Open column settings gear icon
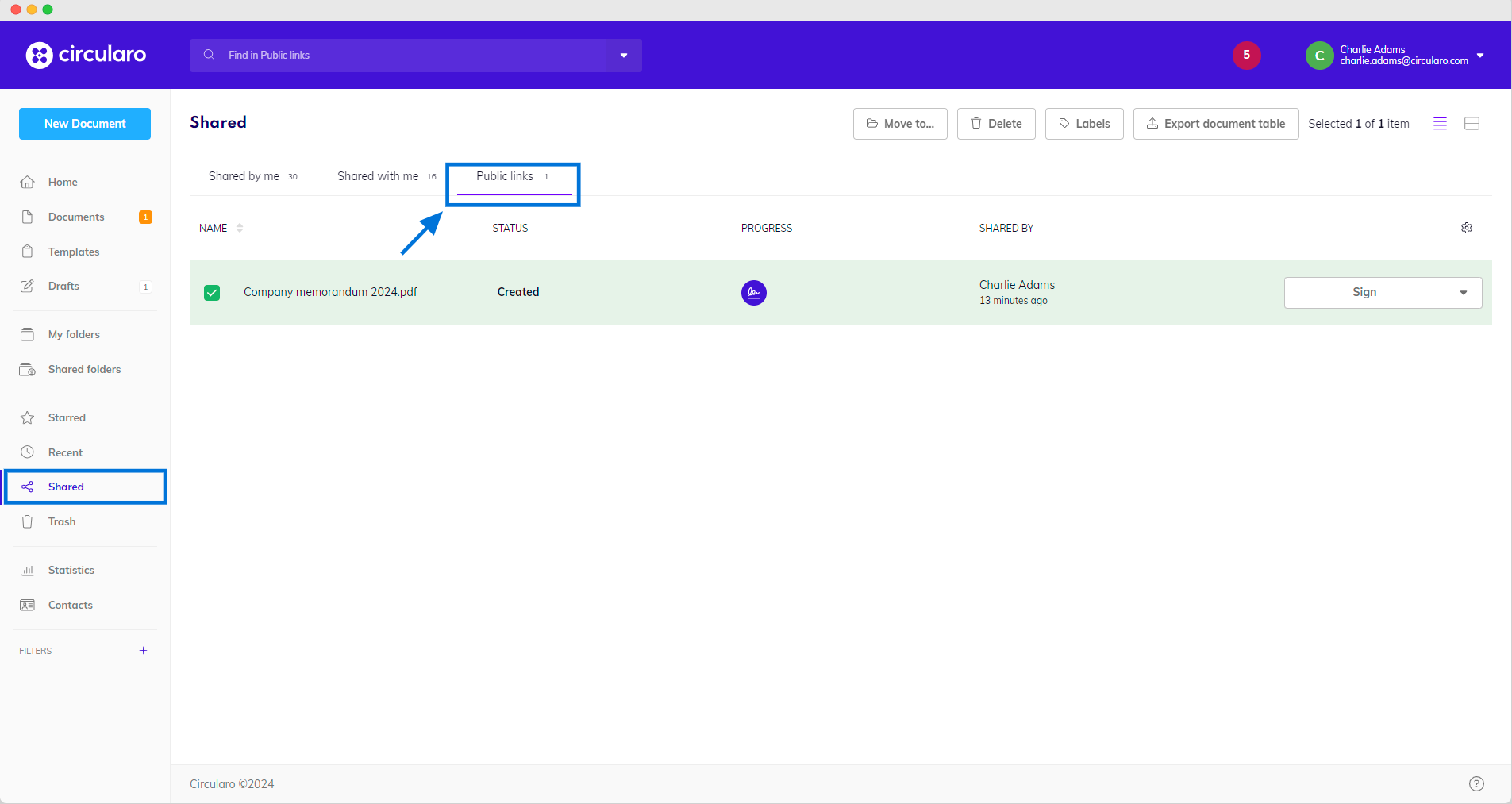The image size is (1512, 804). [x=1466, y=228]
